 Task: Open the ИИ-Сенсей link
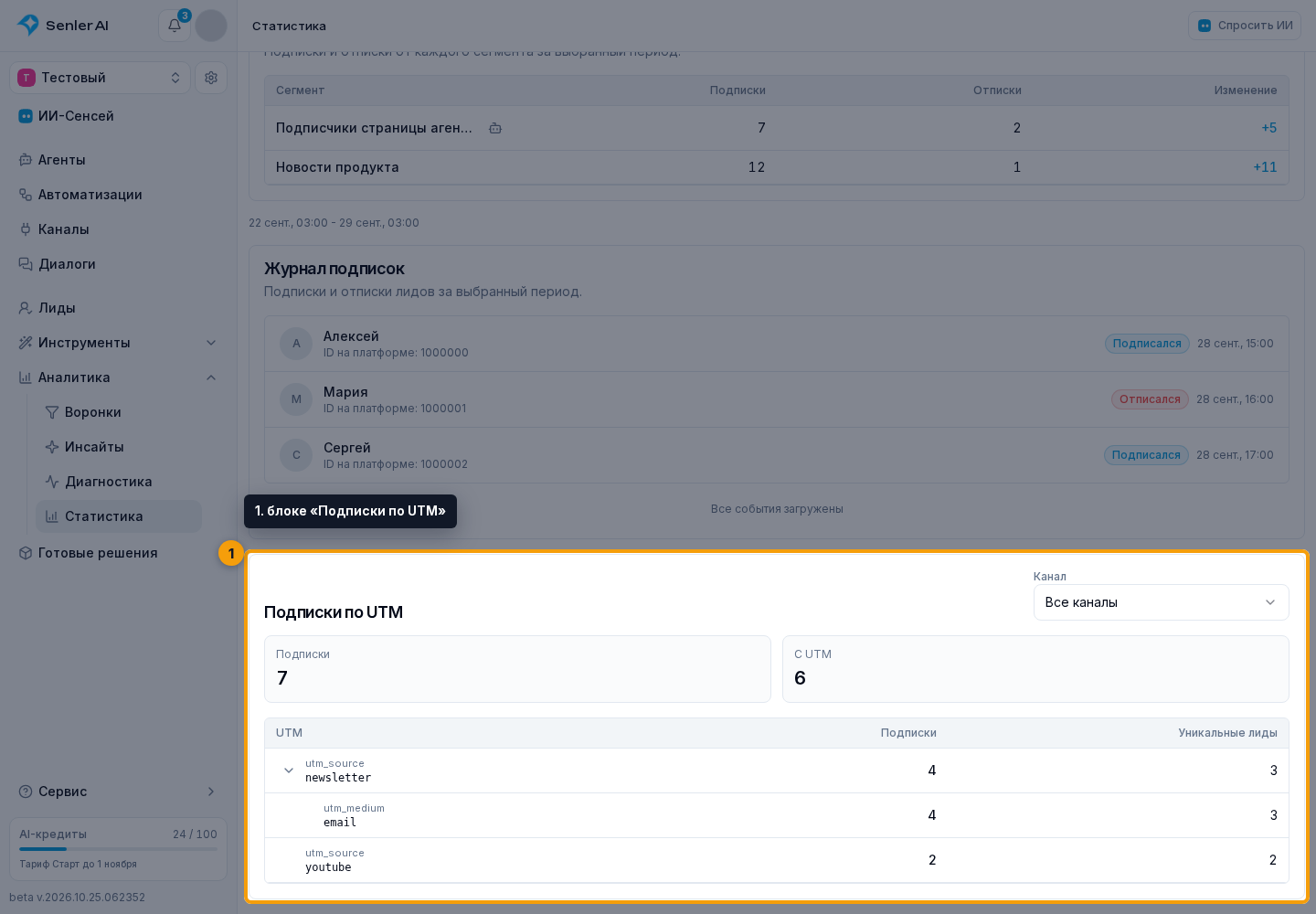[119, 116]
